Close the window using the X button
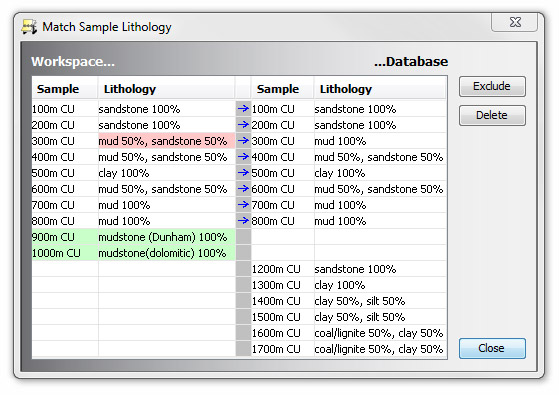This screenshot has width=559, height=395. point(515,22)
